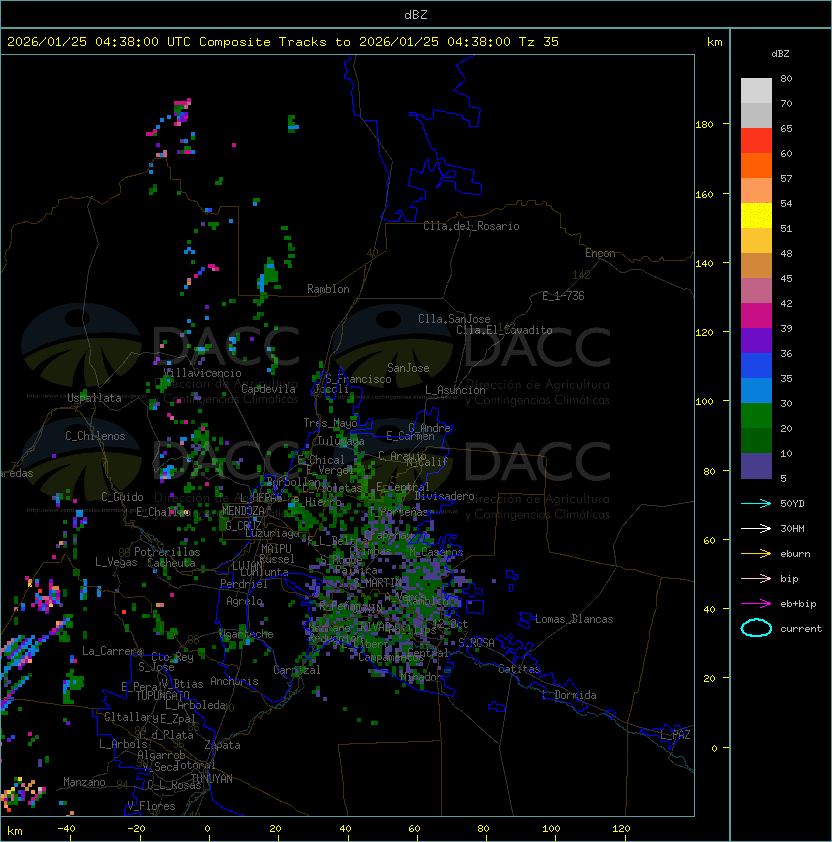The width and height of the screenshot is (832, 842).
Task: Click the 'E_1-736' map label
Action: coord(563,296)
